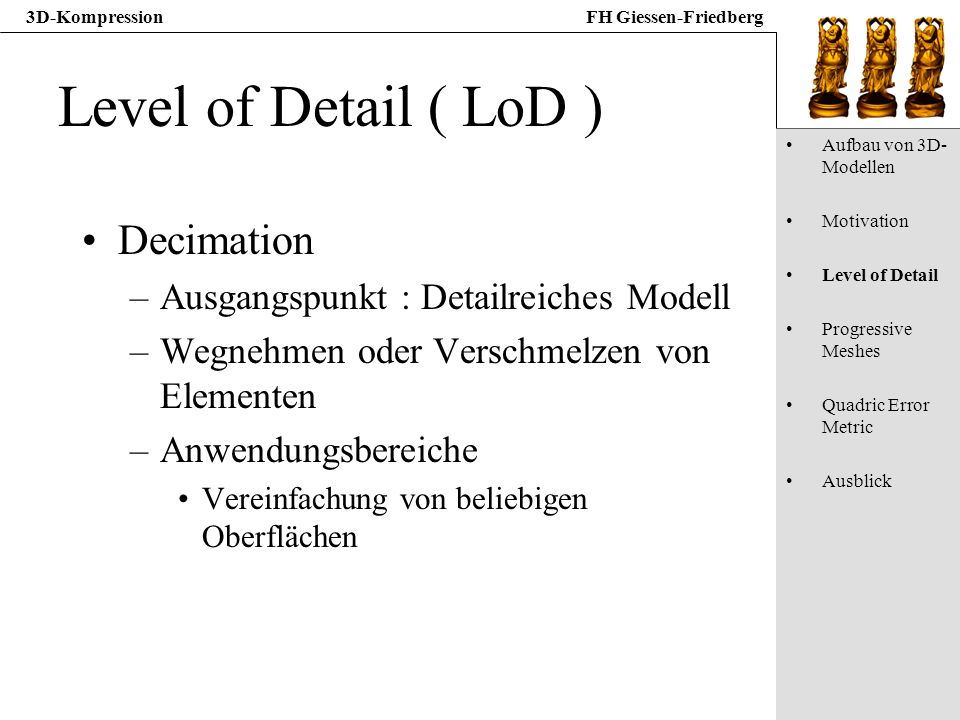The height and width of the screenshot is (720, 960).
Task: Click the text 'Wegnehmen oder Verschmelzen von Elementen'
Action: (x=435, y=373)
